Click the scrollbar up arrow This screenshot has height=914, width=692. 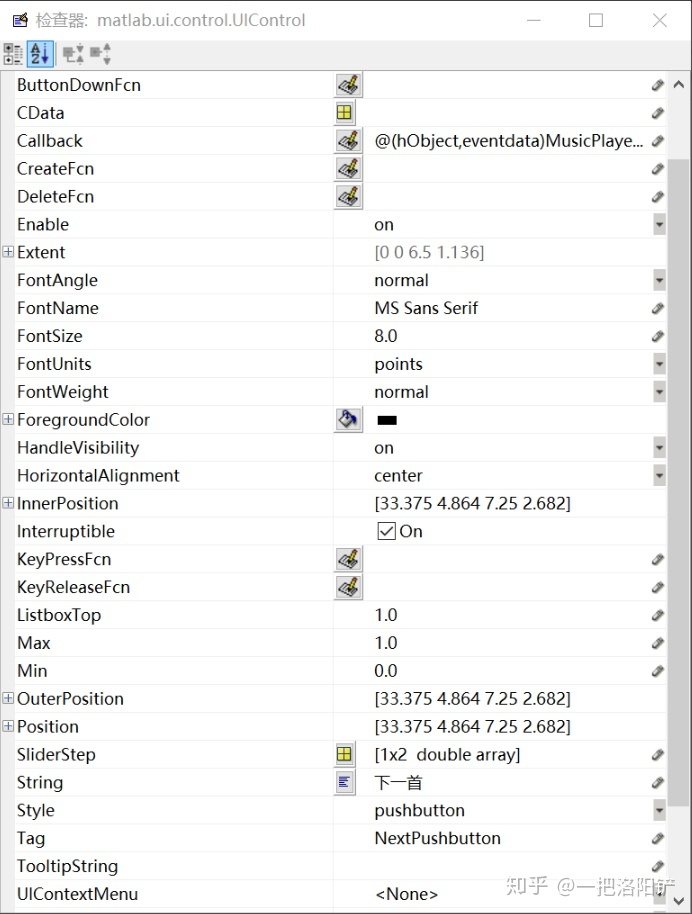(679, 85)
